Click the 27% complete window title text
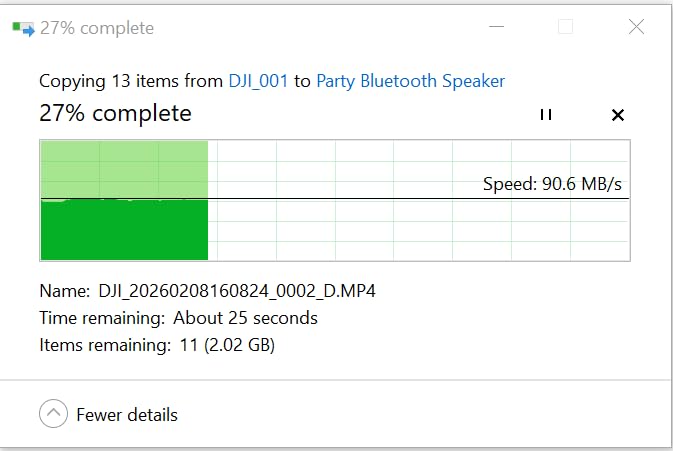The image size is (673, 451). [97, 28]
